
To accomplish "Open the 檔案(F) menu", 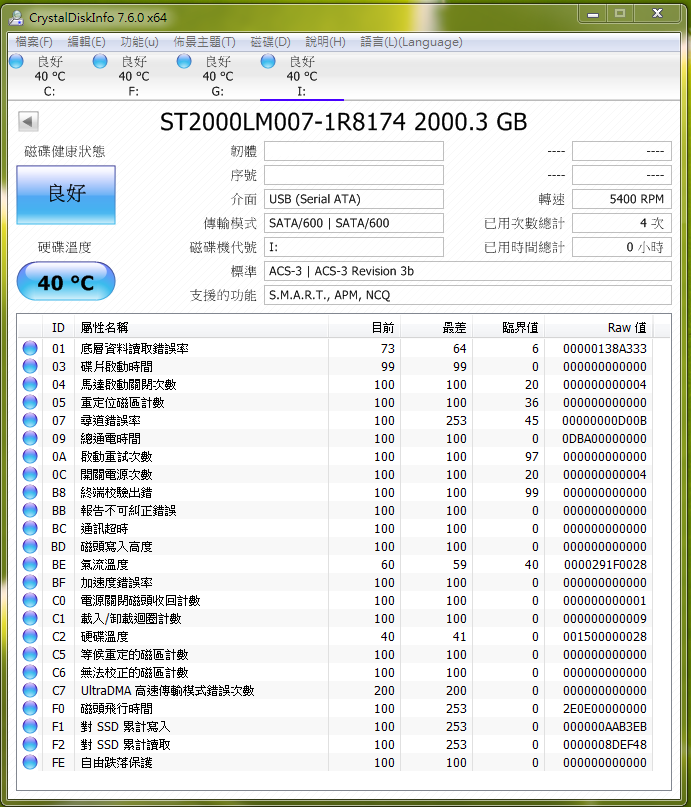I will (34, 42).
